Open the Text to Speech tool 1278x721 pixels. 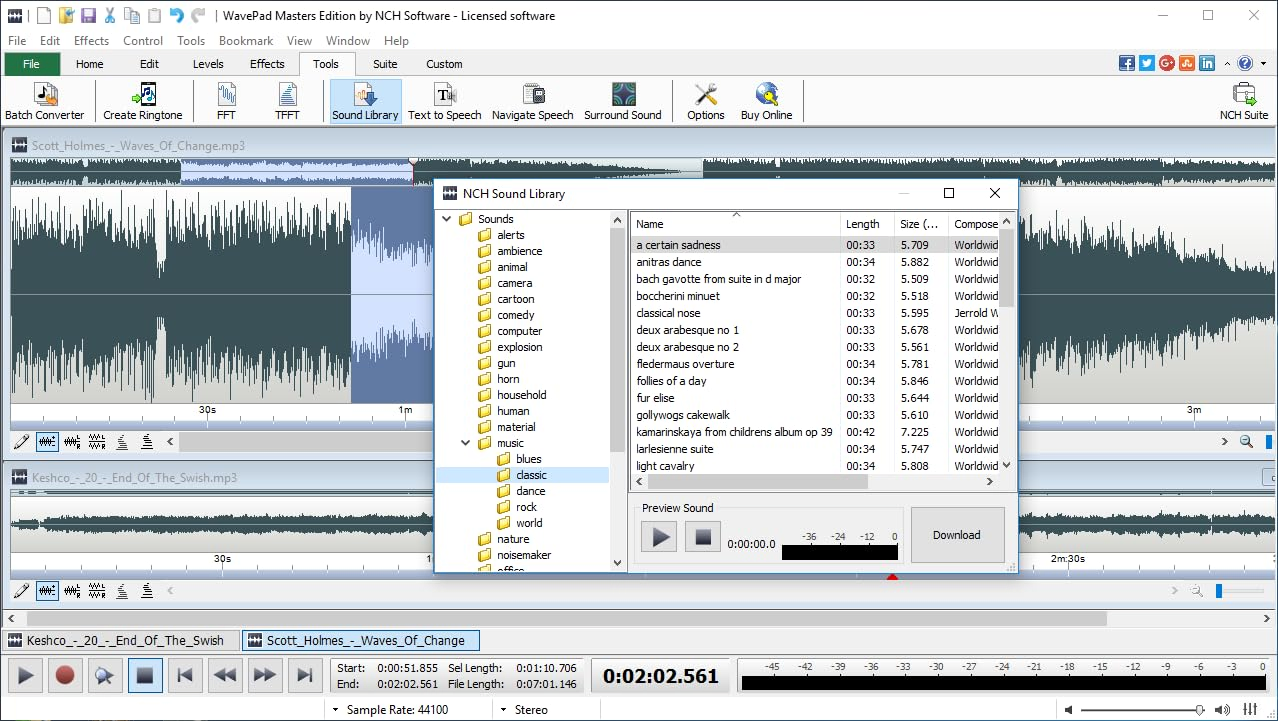coord(443,100)
